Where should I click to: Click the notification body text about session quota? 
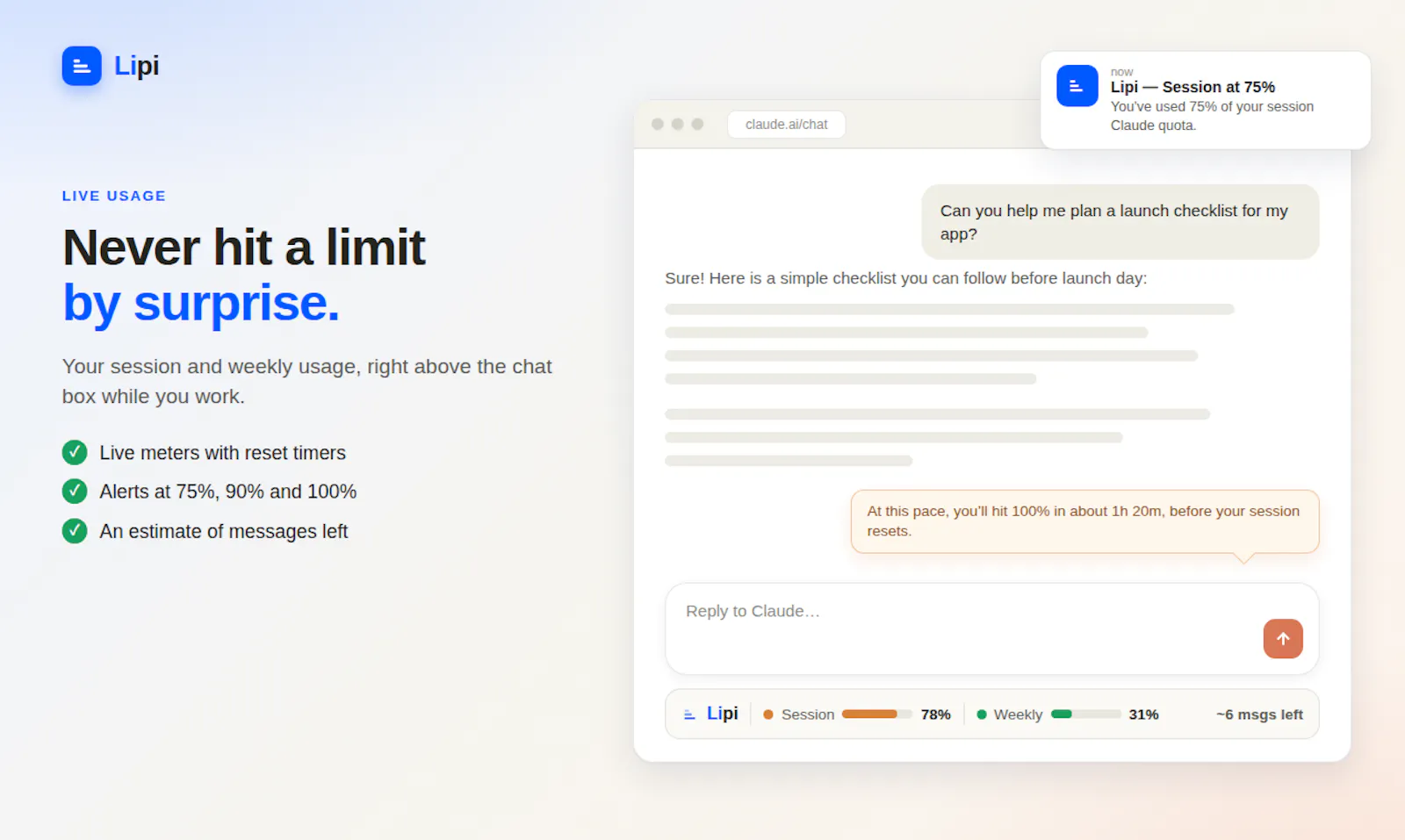(x=1212, y=116)
